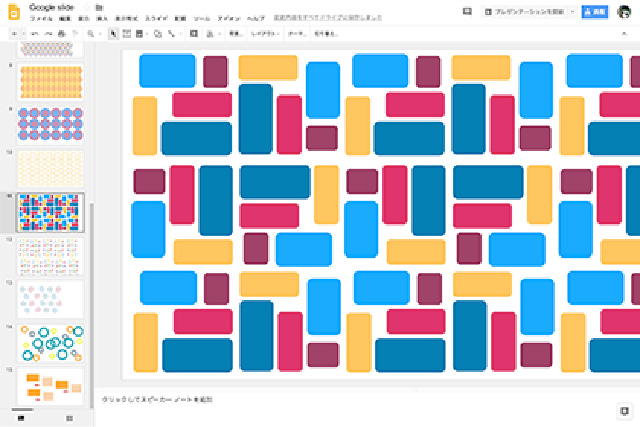Select slide 14 thumbnail with teal rings

pyautogui.click(x=51, y=343)
